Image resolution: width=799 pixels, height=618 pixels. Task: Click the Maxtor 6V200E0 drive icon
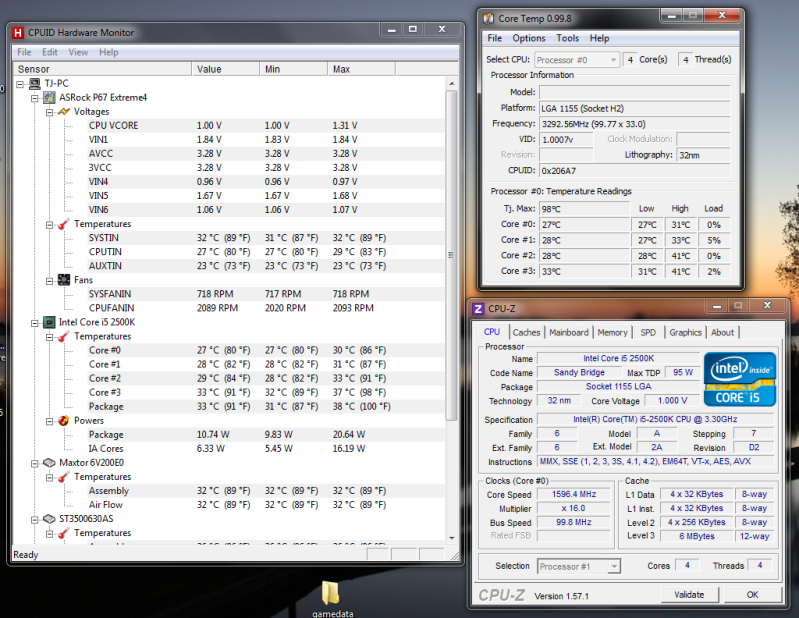point(49,463)
